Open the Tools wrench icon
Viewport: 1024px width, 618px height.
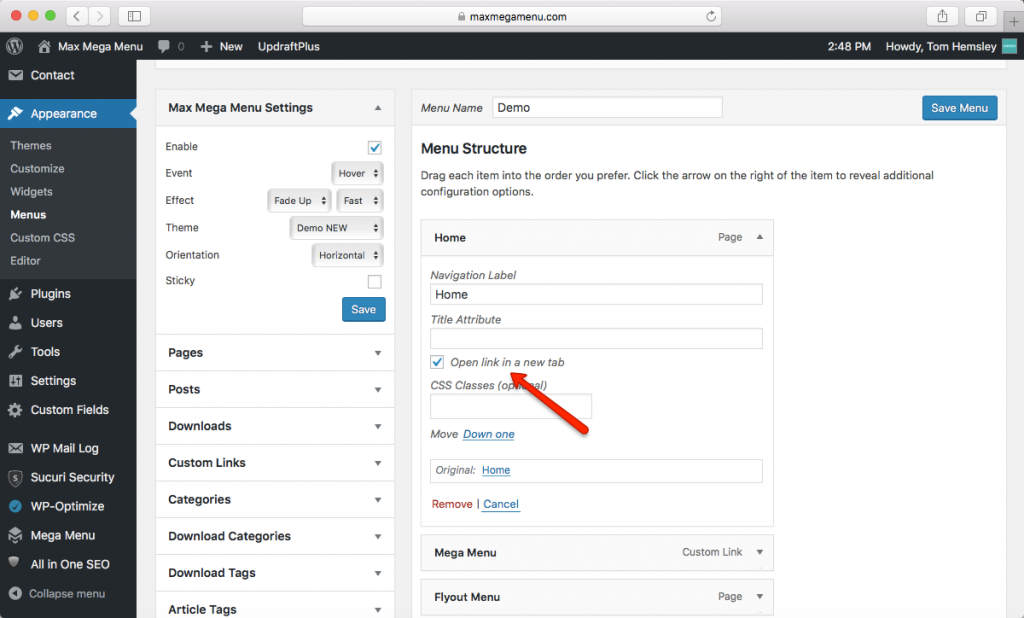point(15,351)
